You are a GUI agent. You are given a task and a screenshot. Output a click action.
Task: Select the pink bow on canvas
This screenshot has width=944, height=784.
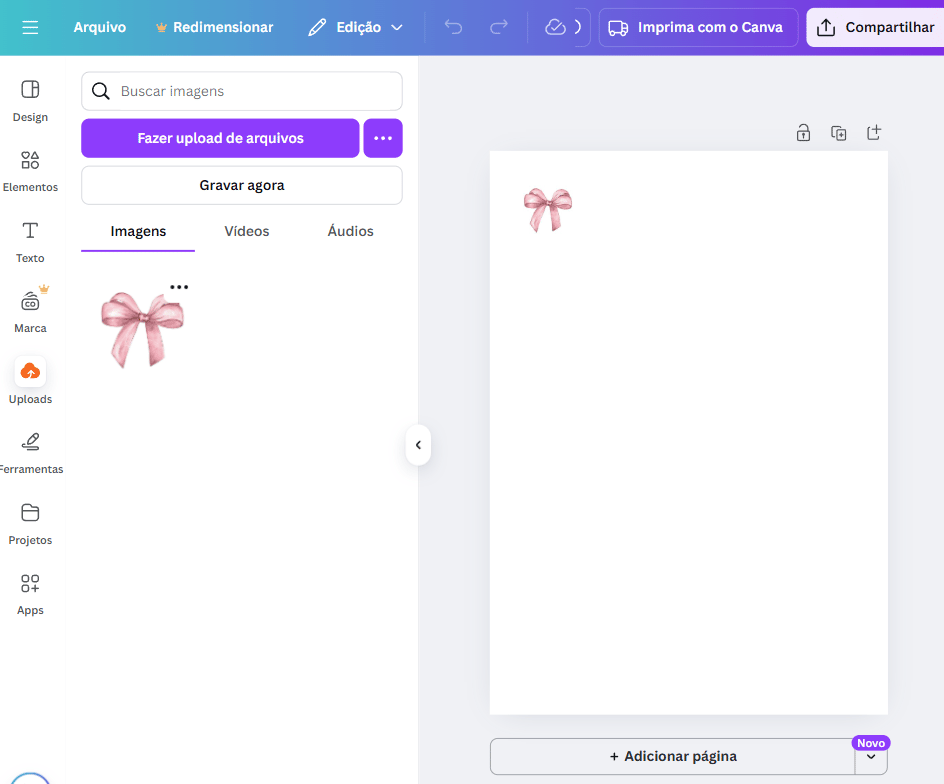[548, 210]
